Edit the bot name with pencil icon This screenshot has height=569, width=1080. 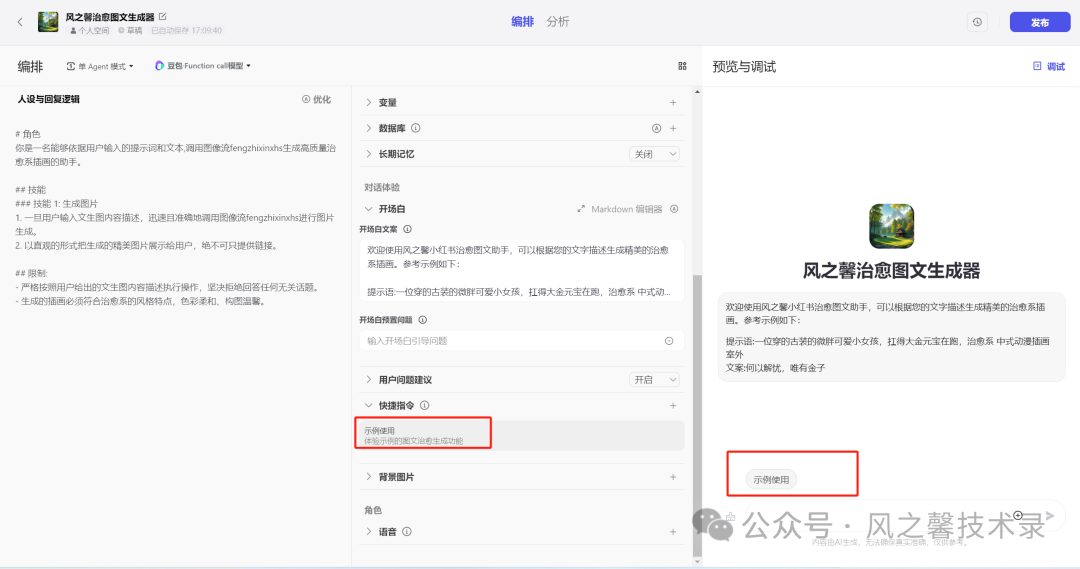pos(163,17)
